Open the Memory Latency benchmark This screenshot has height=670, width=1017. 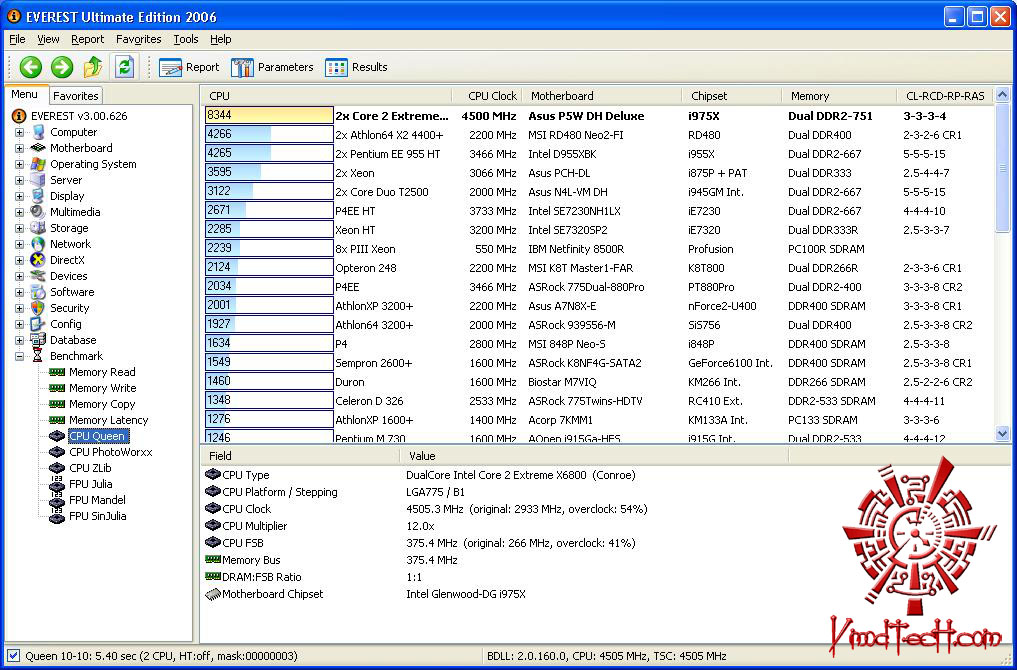[108, 420]
